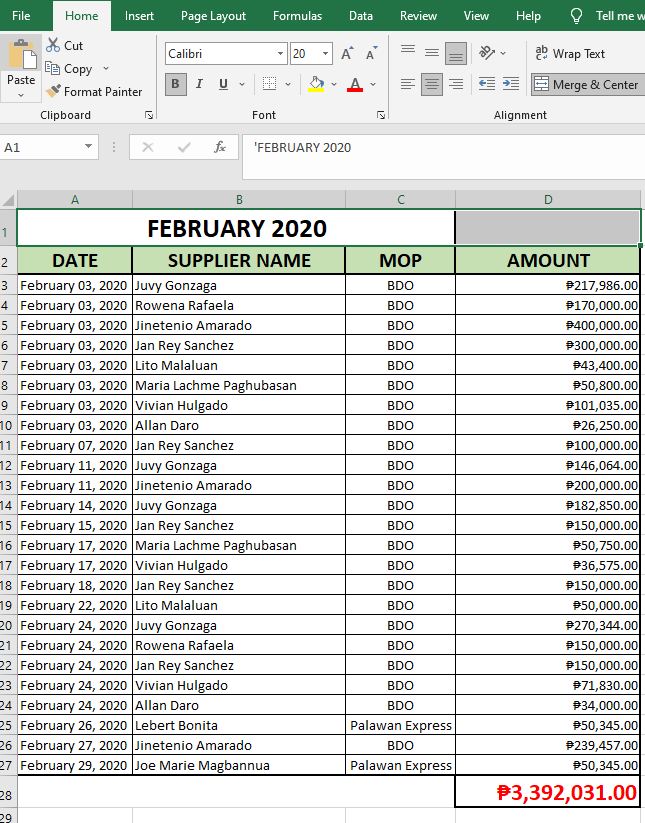Expand the borders dropdown arrow
Image resolution: width=645 pixels, height=823 pixels.
click(x=288, y=84)
